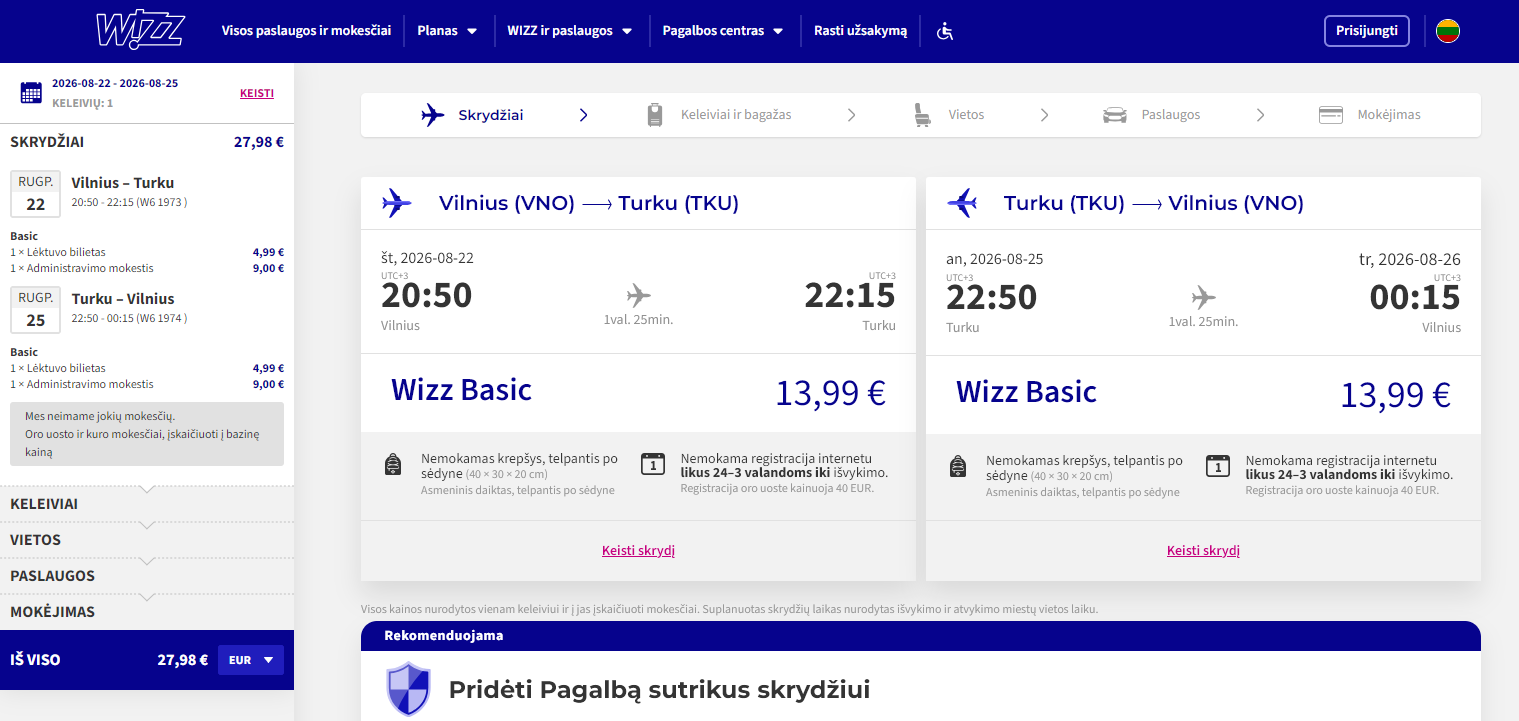
Task: Open the WIZZ ir paslaugos dropdown
Action: click(x=570, y=31)
